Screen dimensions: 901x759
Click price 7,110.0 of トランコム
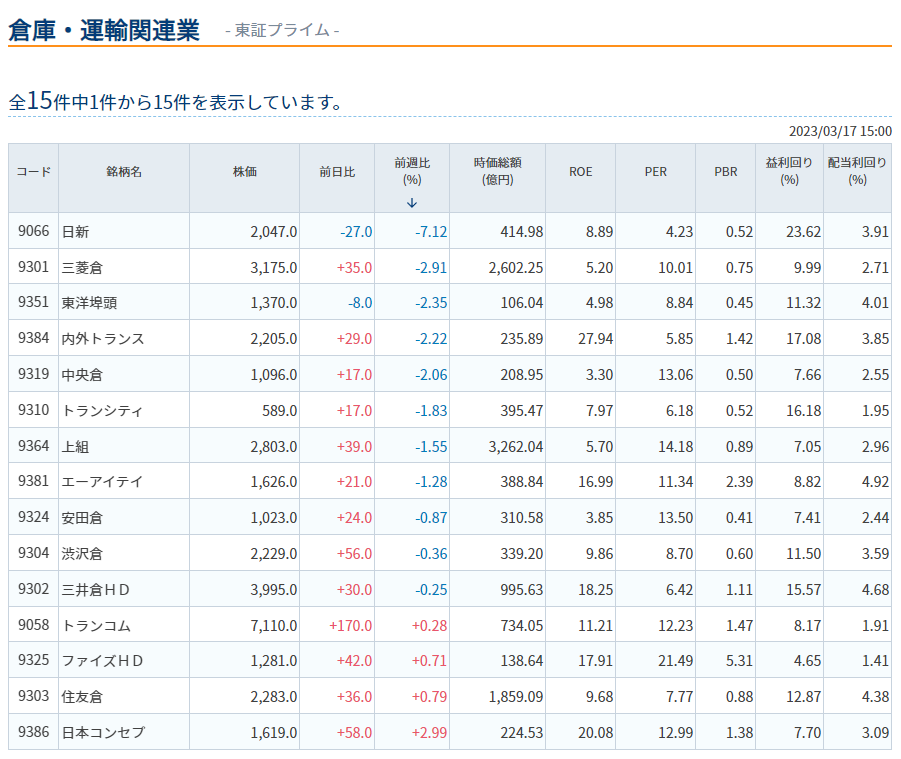(x=274, y=626)
